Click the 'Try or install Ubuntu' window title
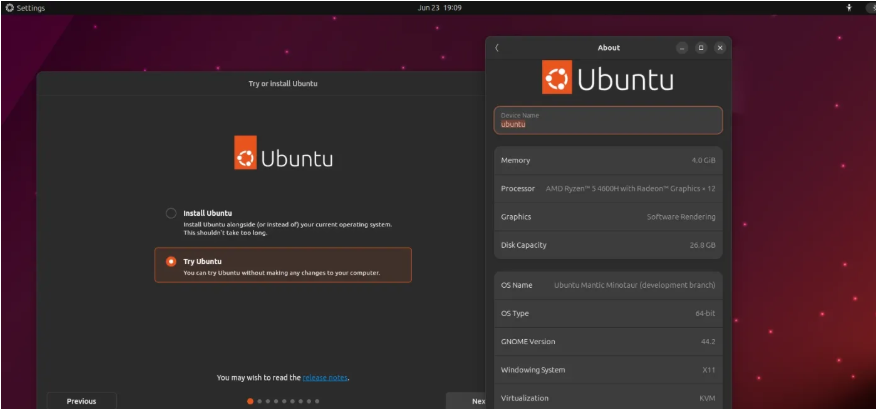Viewport: 876px width, 409px height. [283, 84]
